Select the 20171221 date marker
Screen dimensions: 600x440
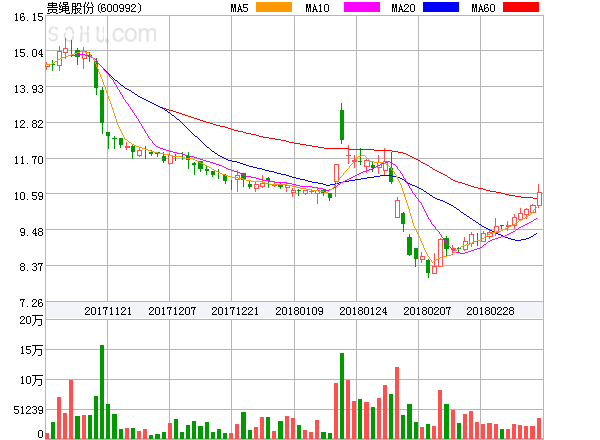[x=235, y=311]
